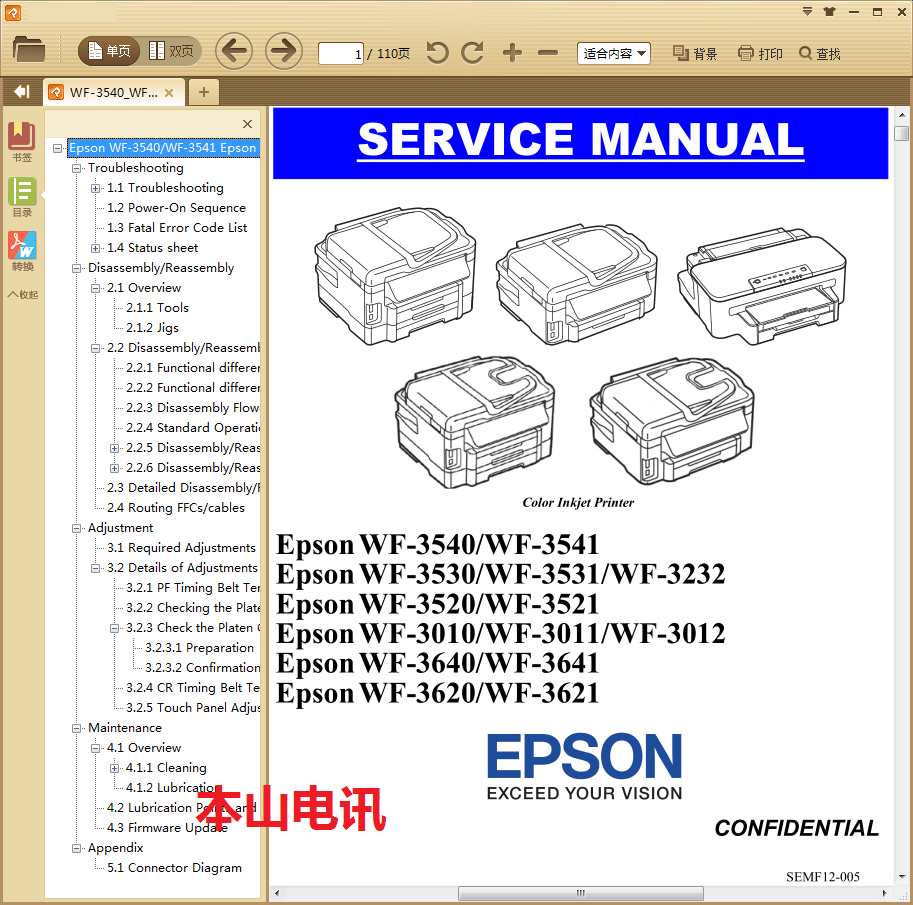Viewport: 913px width, 905px height.
Task: Collapse the Epson WF-3540/WF-3541 root node
Action: (x=57, y=148)
